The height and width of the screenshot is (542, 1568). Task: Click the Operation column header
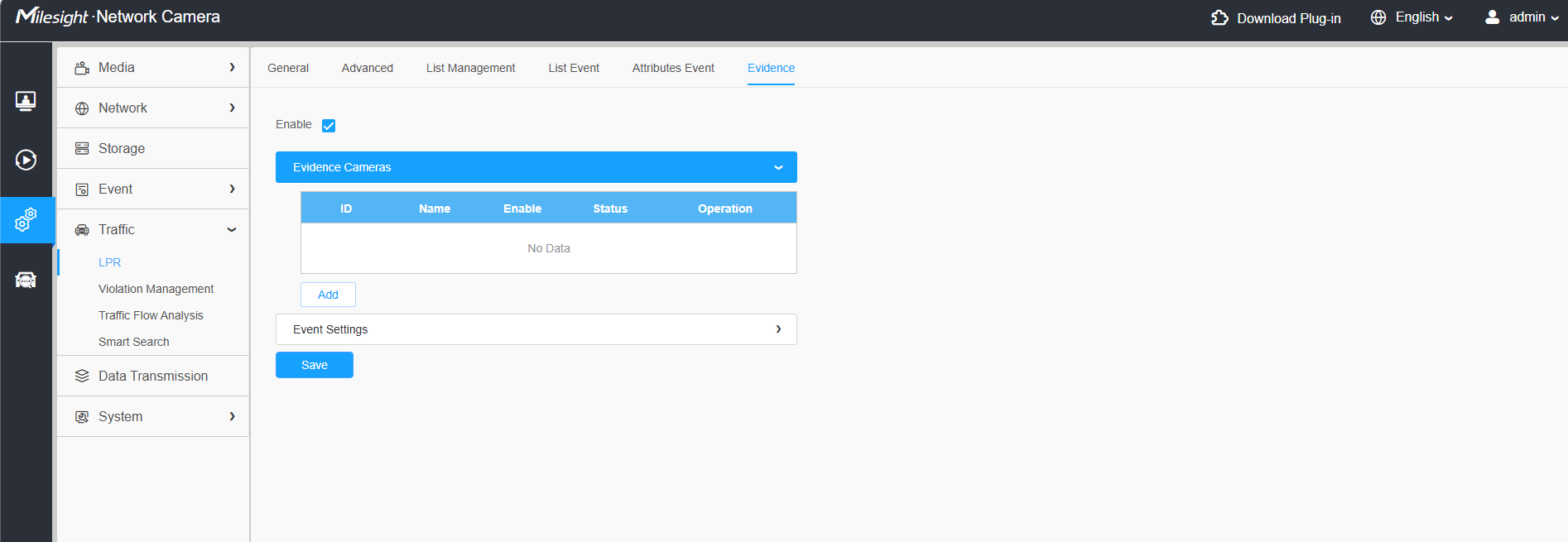click(x=725, y=209)
